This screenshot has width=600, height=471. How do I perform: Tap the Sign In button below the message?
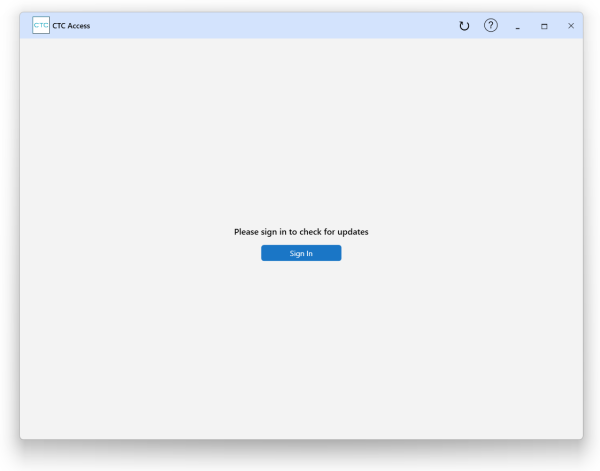(301, 254)
